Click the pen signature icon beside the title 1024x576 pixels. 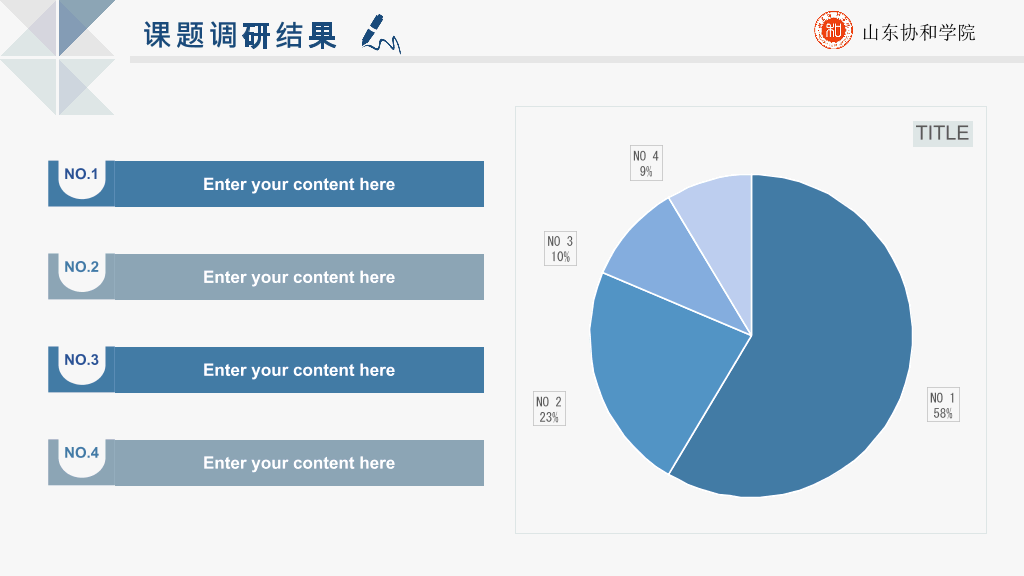point(381,33)
